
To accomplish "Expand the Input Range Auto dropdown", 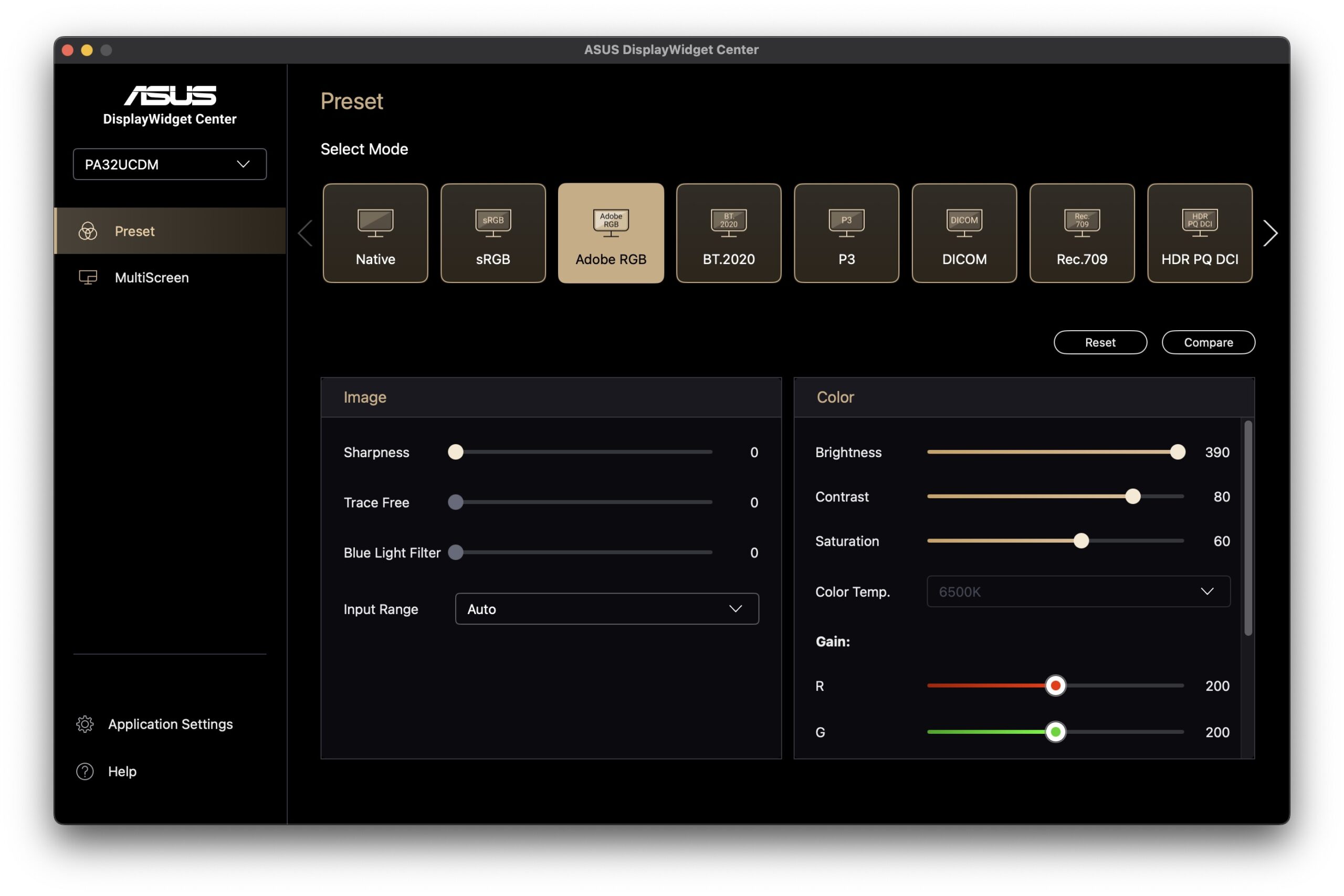I will click(606, 609).
